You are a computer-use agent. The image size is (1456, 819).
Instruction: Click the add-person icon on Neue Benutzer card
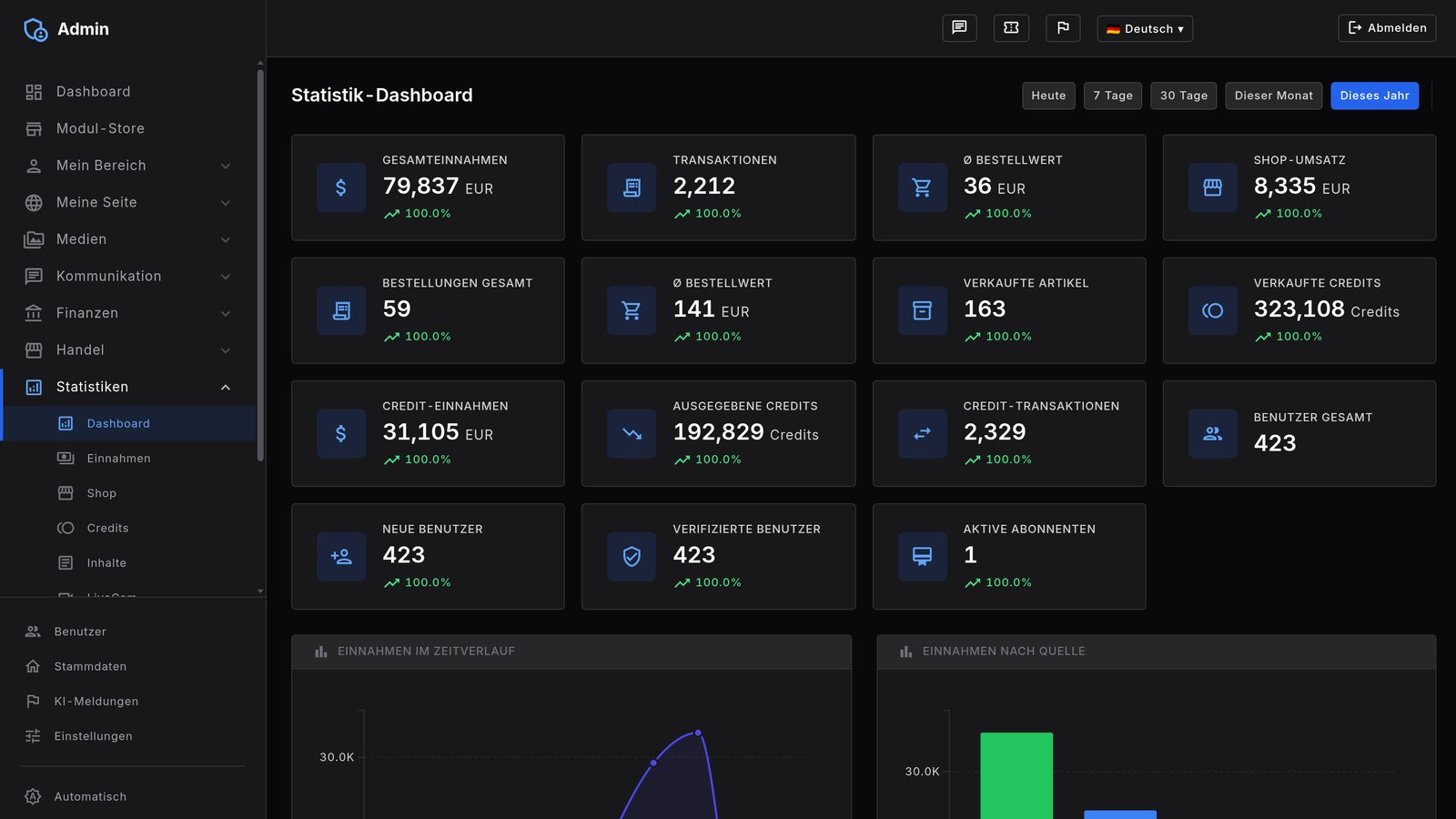pyautogui.click(x=341, y=556)
